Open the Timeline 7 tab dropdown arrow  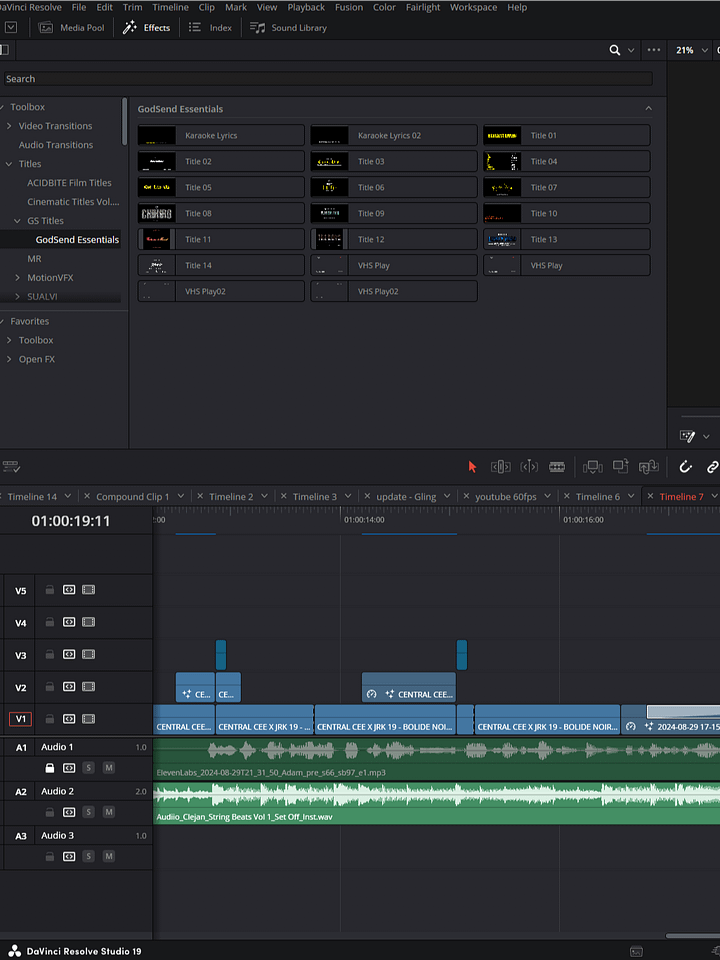coord(714,497)
